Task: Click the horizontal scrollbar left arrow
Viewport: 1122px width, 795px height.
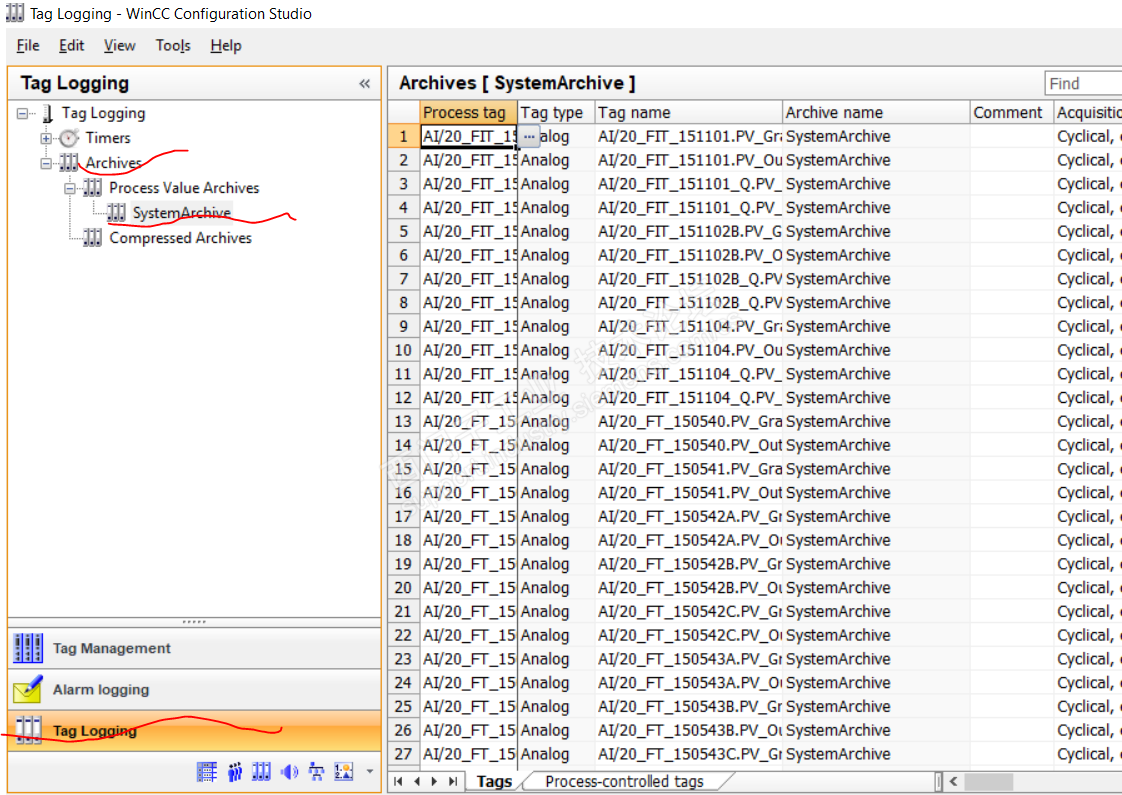Action: tap(953, 781)
